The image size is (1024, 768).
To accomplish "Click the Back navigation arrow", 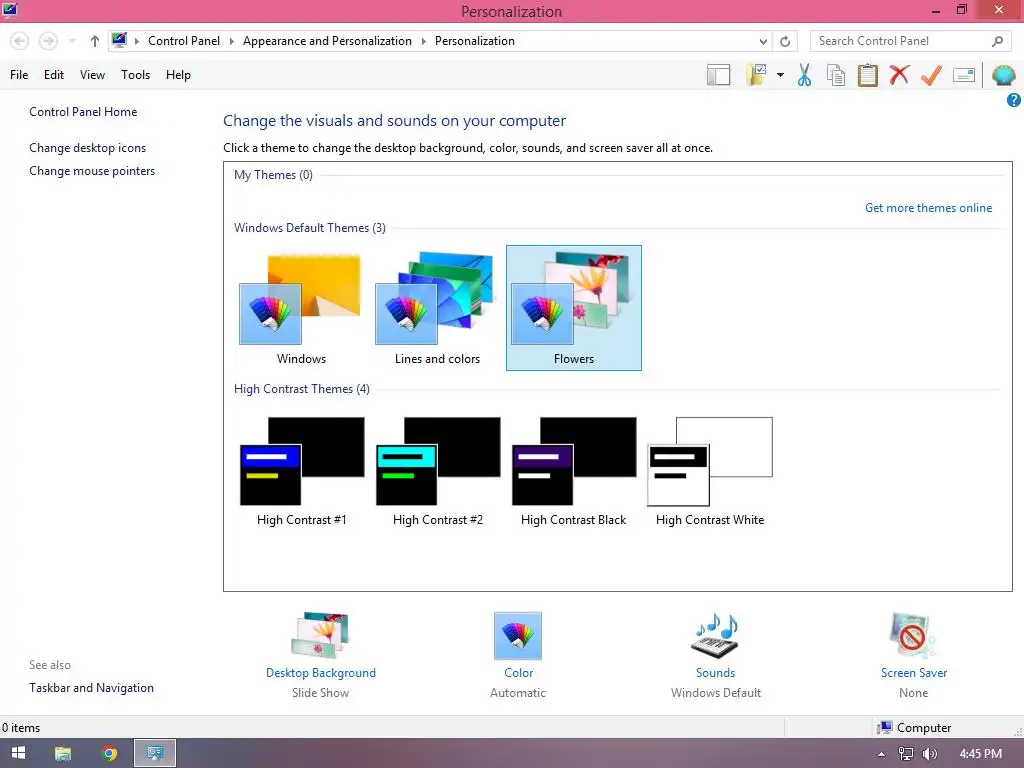I will point(20,41).
